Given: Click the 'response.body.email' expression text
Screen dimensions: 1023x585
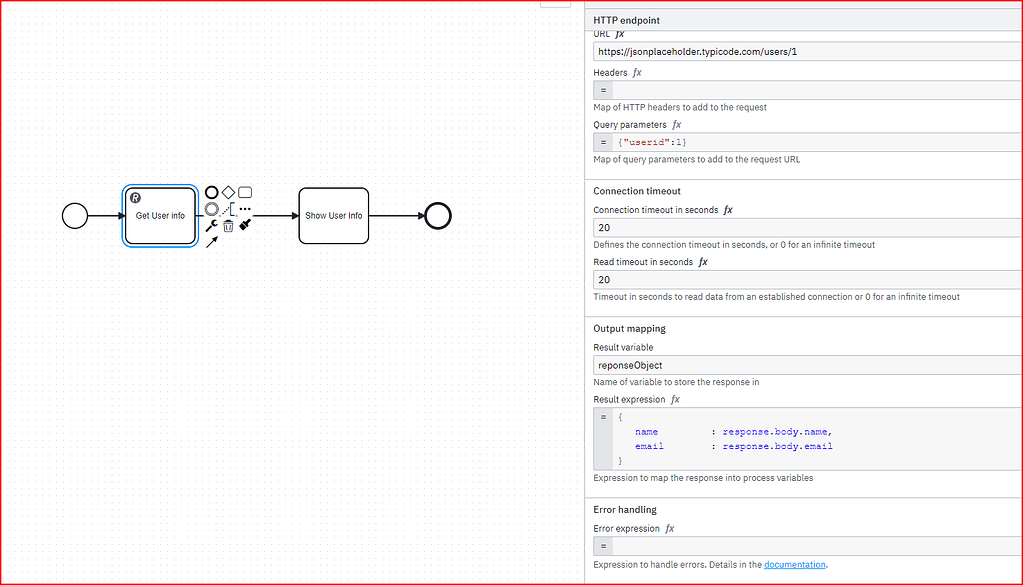Looking at the screenshot, I should (778, 447).
